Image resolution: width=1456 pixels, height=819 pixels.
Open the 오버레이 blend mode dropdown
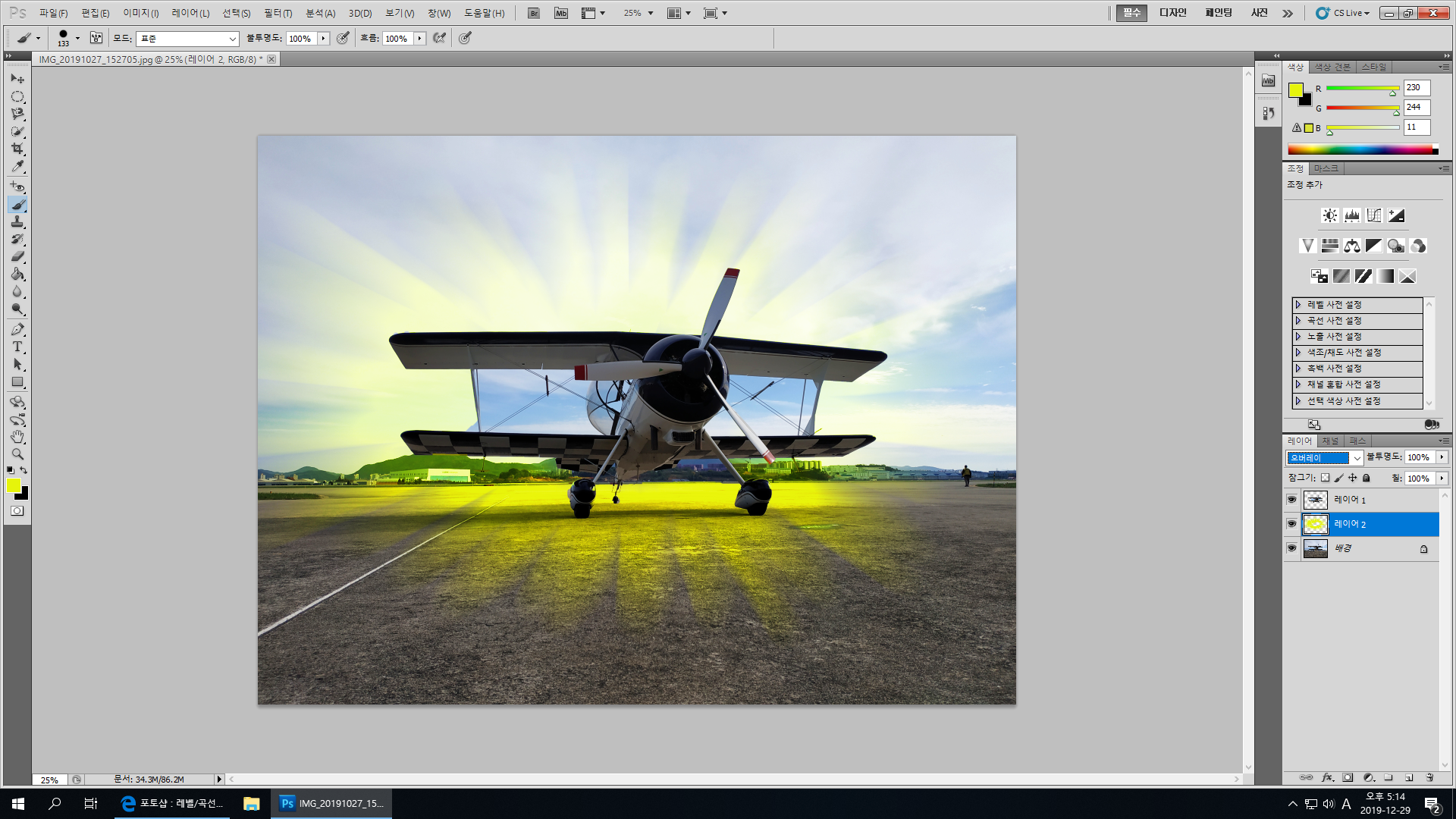point(1325,458)
